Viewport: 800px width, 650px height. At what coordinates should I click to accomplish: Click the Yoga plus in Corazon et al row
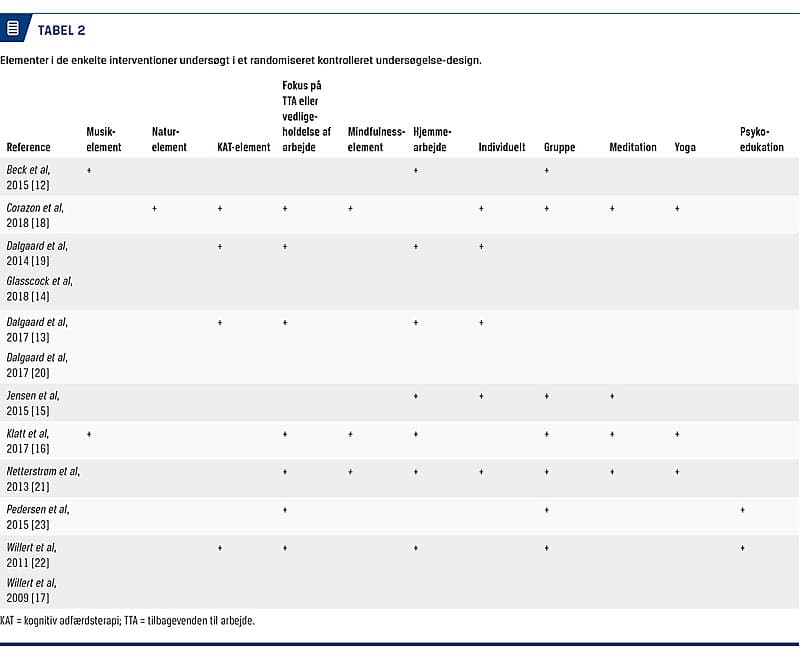click(678, 209)
